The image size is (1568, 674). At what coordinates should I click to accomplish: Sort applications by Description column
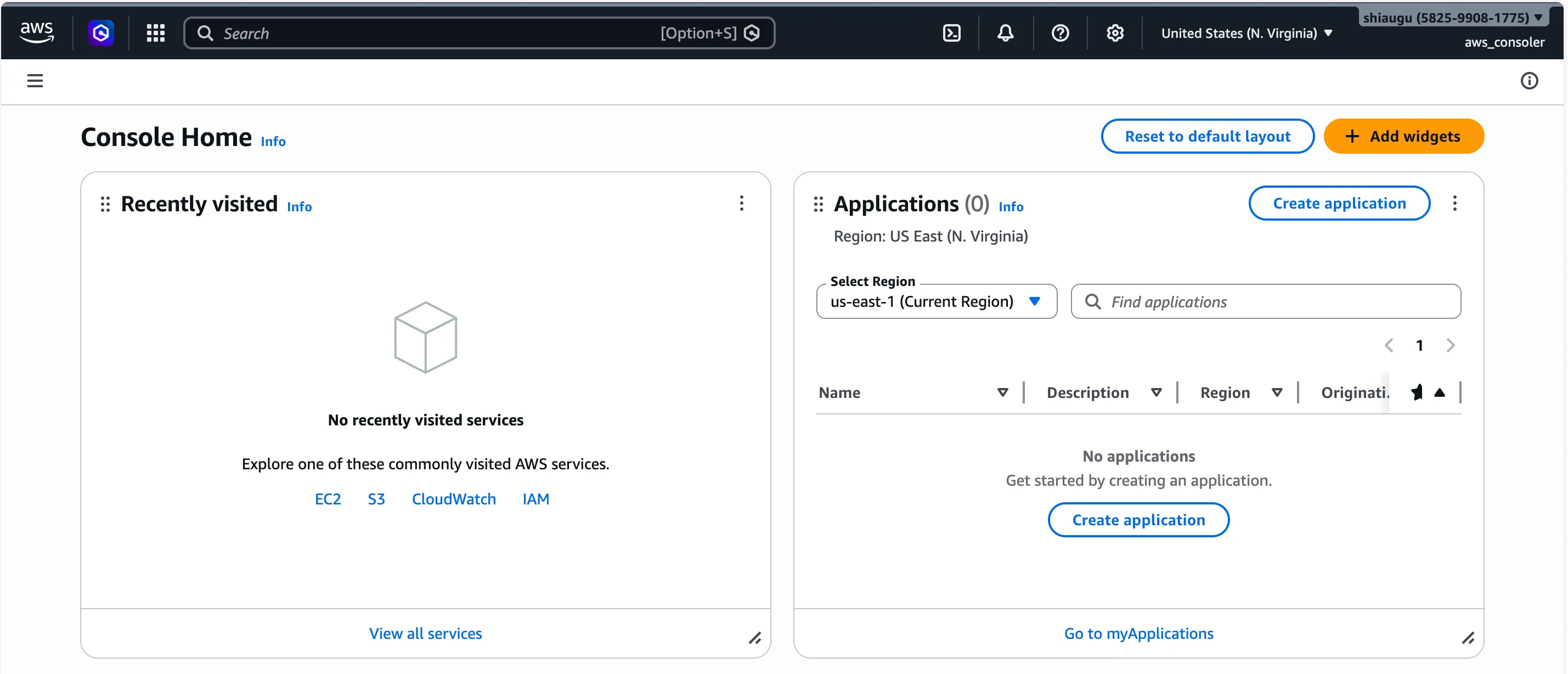click(x=1157, y=393)
